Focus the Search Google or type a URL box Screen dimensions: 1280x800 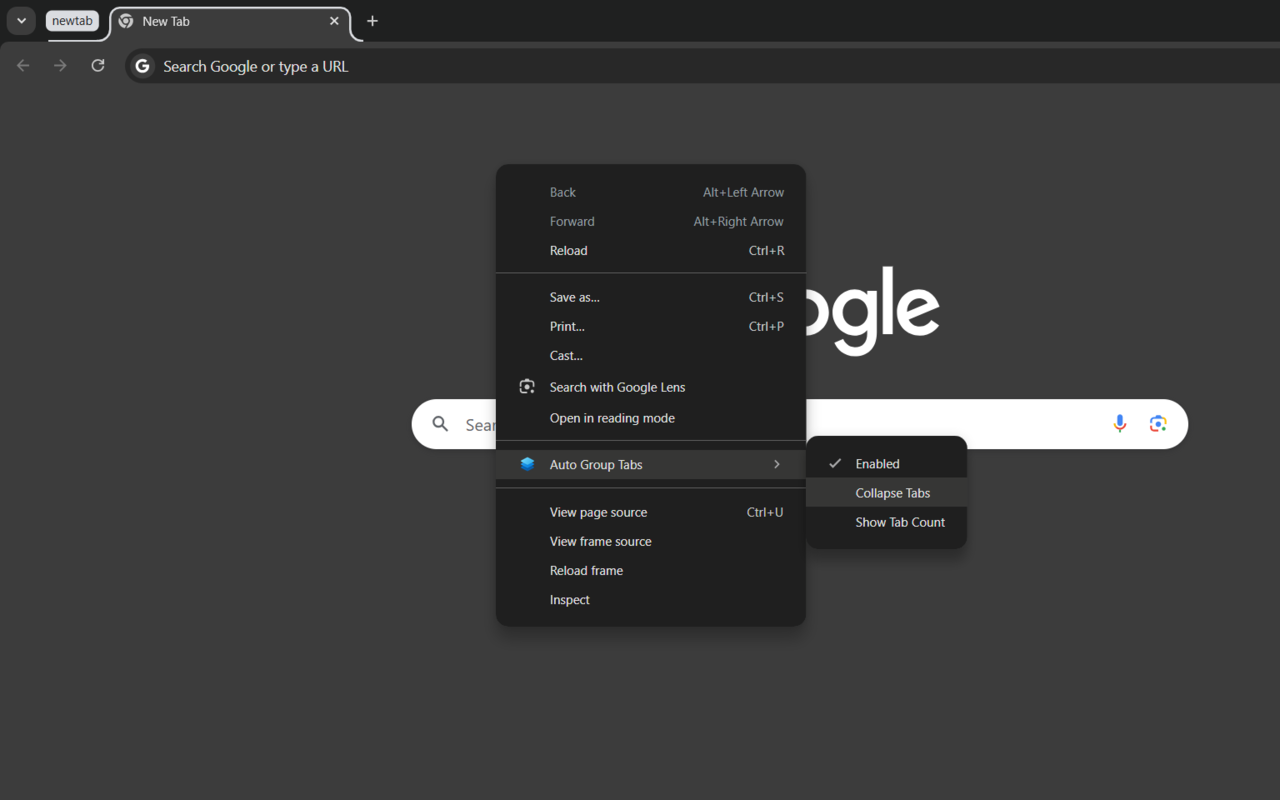[x=700, y=66]
